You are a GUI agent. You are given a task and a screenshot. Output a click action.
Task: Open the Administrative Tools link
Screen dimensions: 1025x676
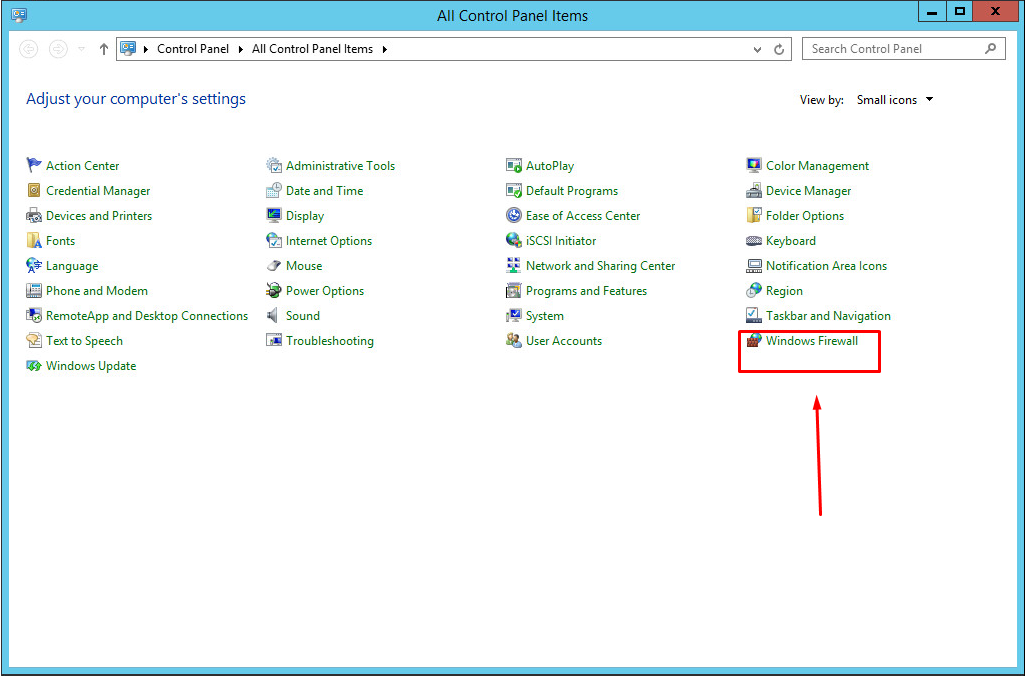pyautogui.click(x=340, y=166)
